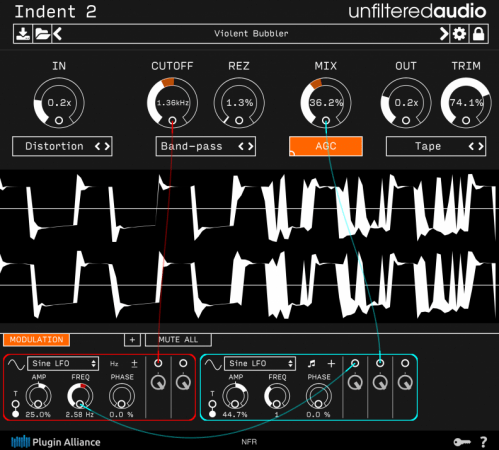Click the 2.58 Hz frequency value

80,415
